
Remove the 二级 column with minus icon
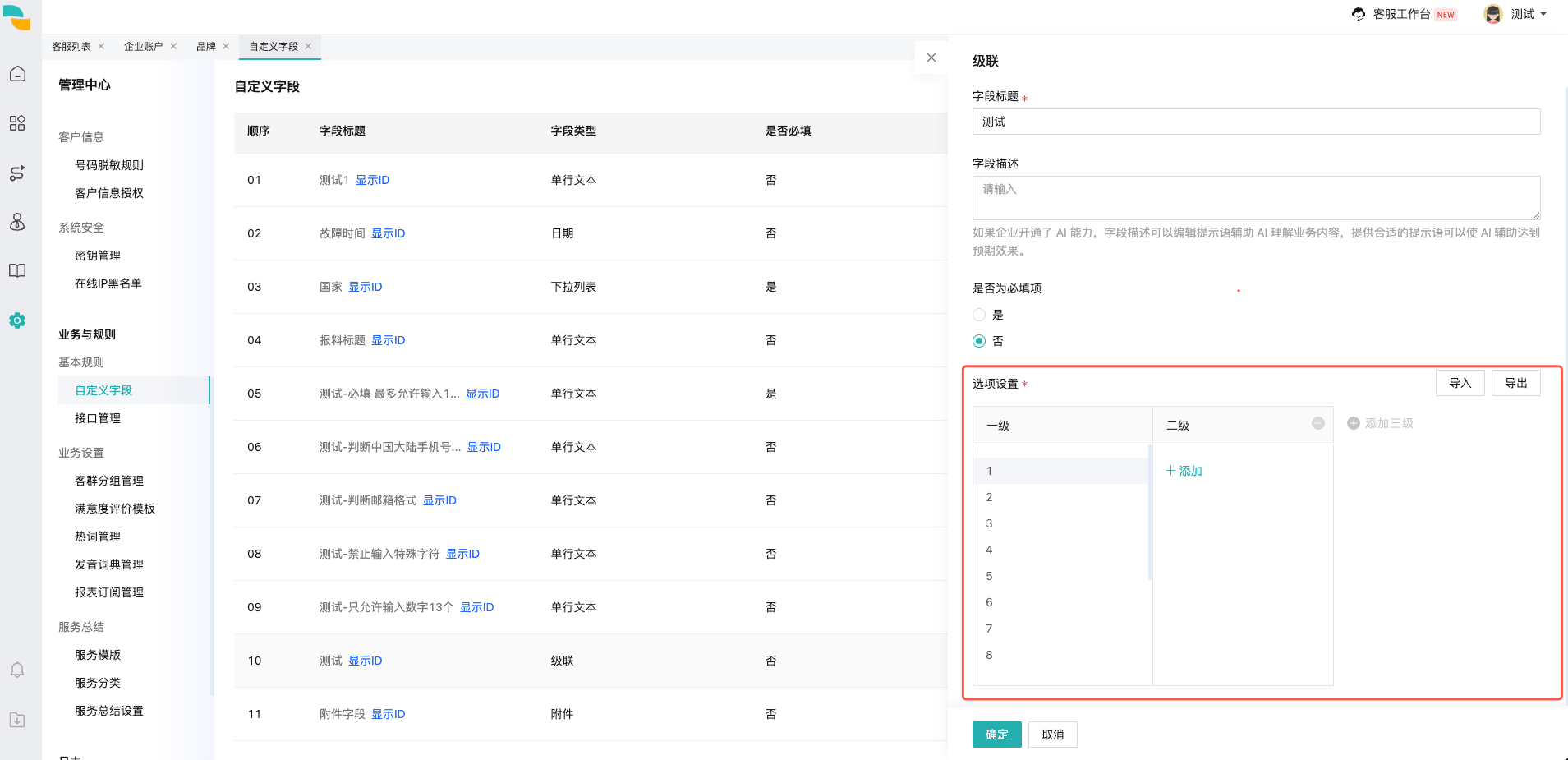coord(1318,423)
